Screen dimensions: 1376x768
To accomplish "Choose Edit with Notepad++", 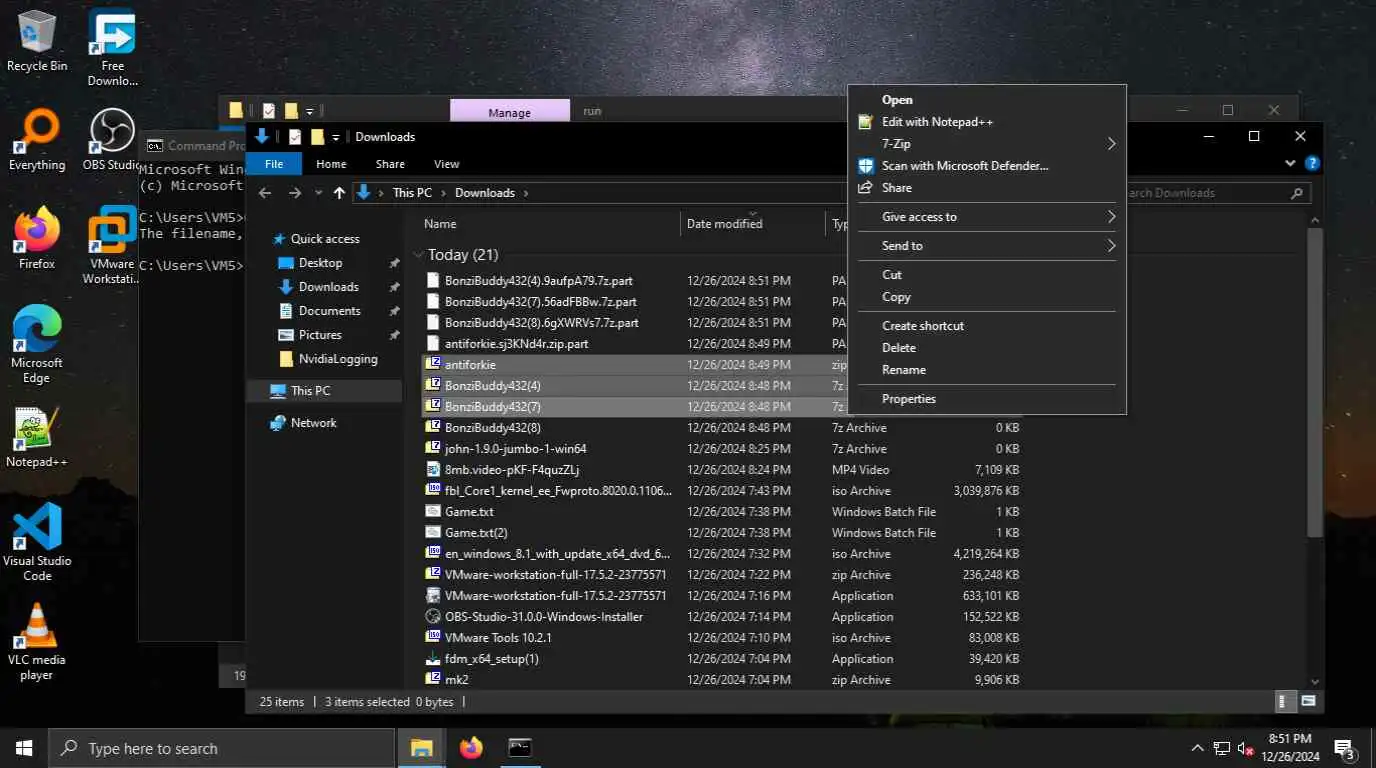I will (x=987, y=122).
